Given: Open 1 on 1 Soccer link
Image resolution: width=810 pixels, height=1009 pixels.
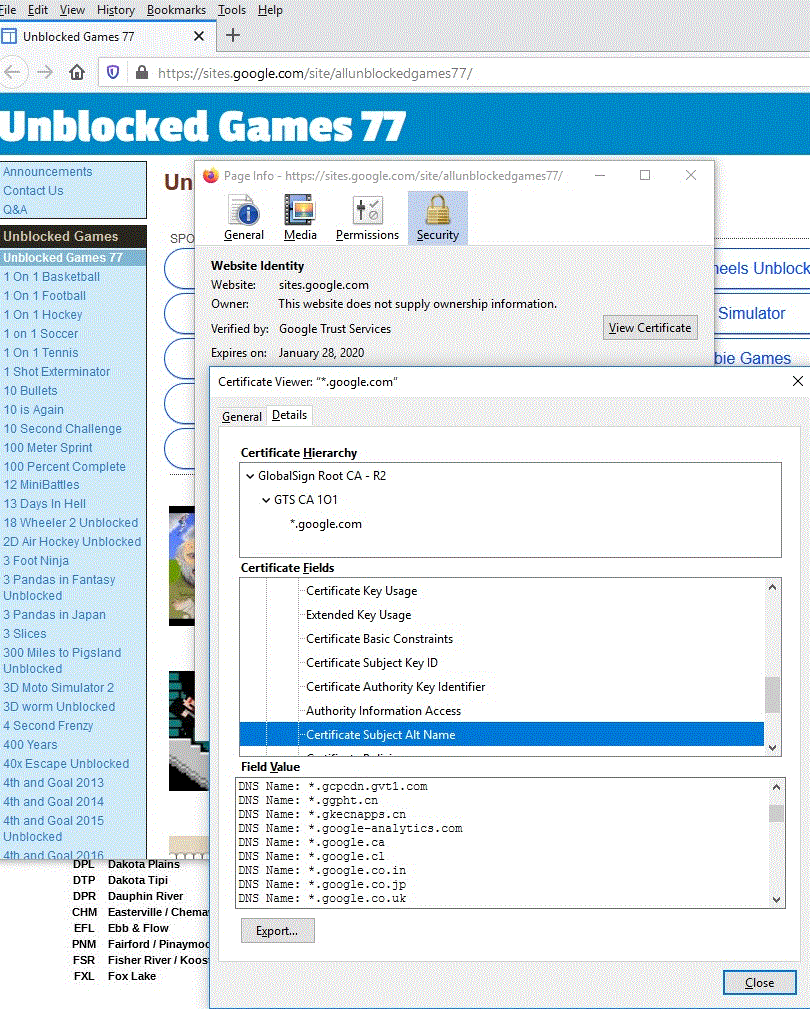Looking at the screenshot, I should [x=41, y=334].
